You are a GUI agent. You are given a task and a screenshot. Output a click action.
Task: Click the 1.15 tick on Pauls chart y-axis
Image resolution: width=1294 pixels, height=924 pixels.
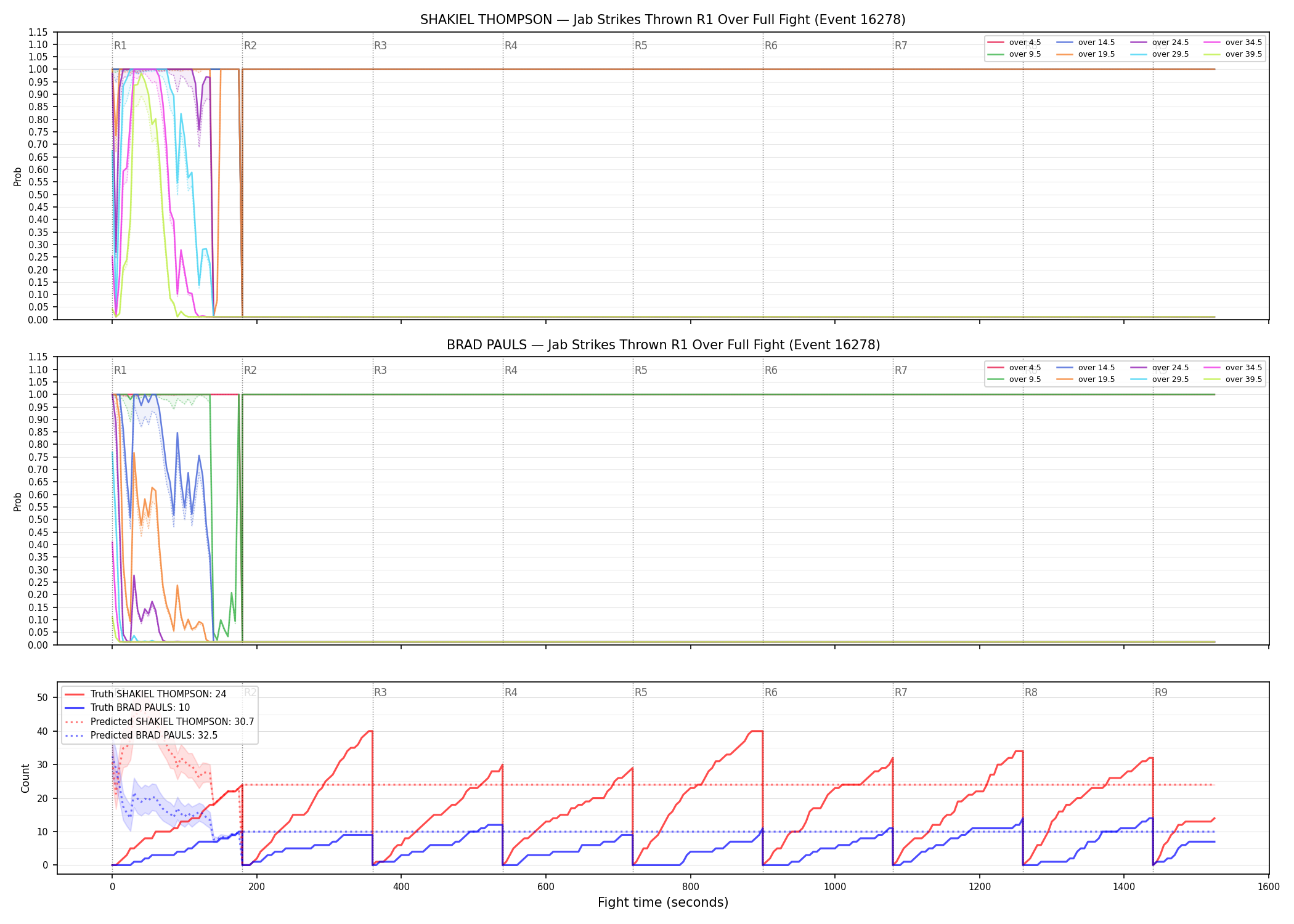(38, 357)
